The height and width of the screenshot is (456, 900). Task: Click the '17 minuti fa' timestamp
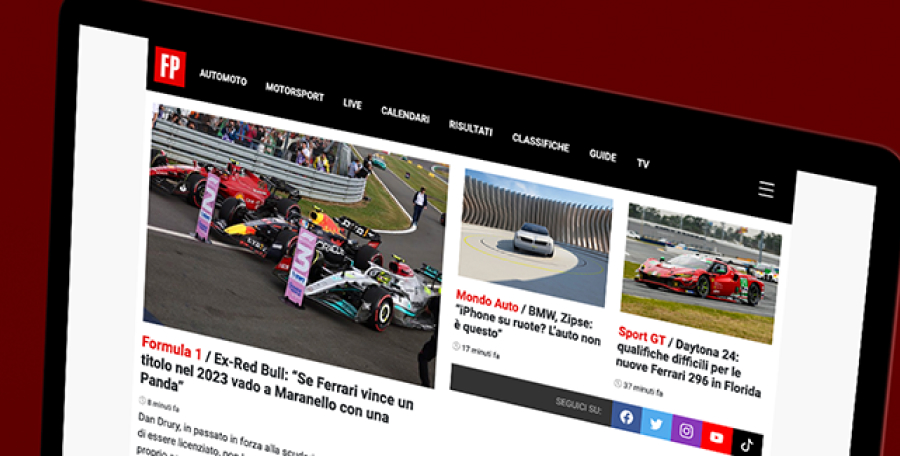pos(476,350)
